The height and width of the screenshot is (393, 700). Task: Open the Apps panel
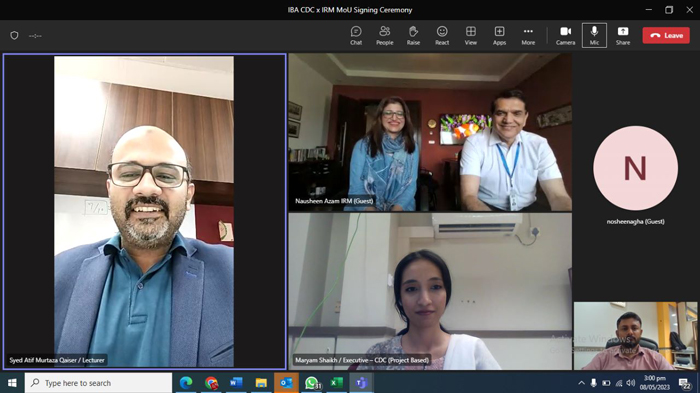click(x=499, y=35)
